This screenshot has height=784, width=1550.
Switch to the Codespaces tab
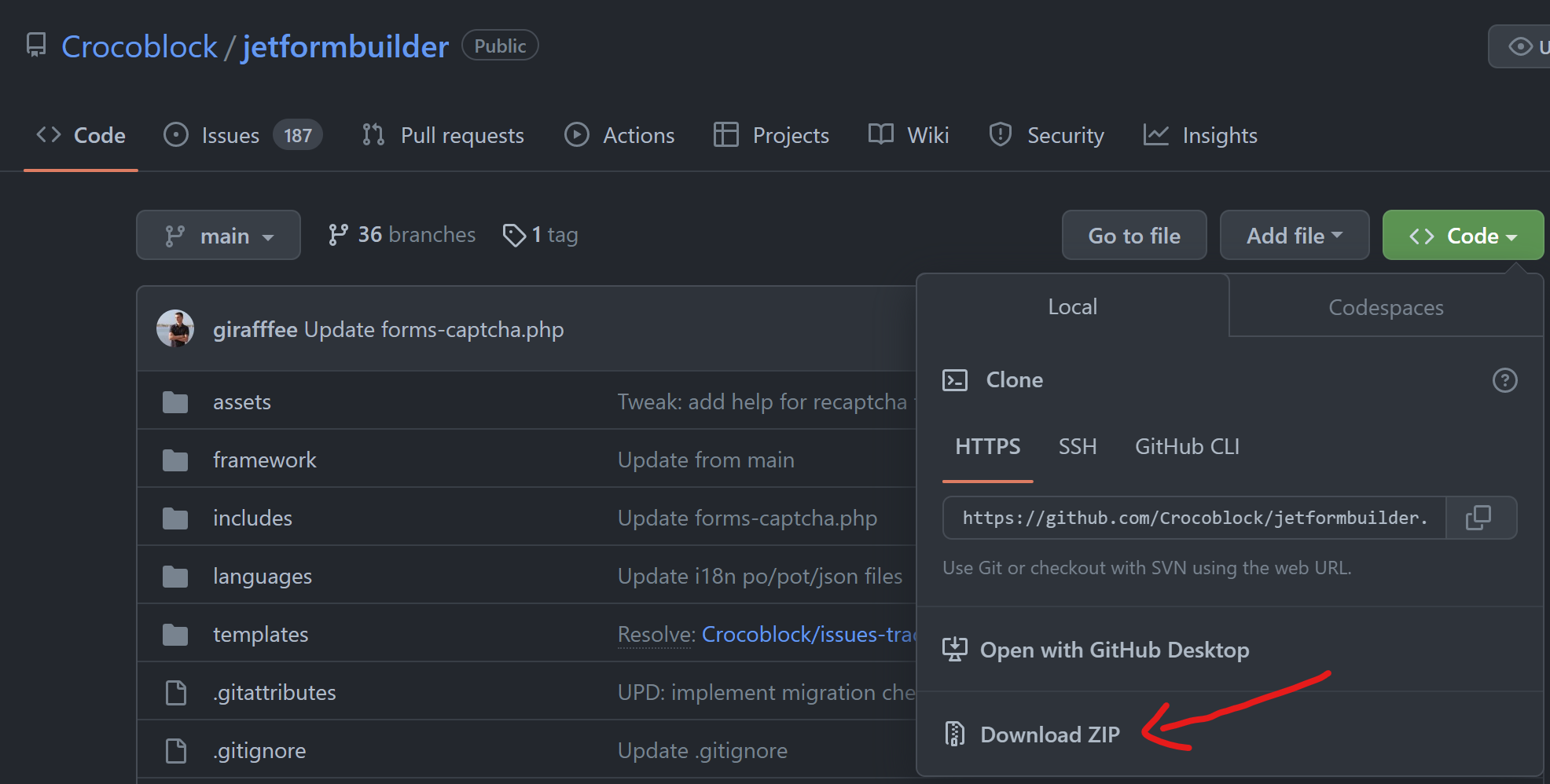pos(1385,306)
